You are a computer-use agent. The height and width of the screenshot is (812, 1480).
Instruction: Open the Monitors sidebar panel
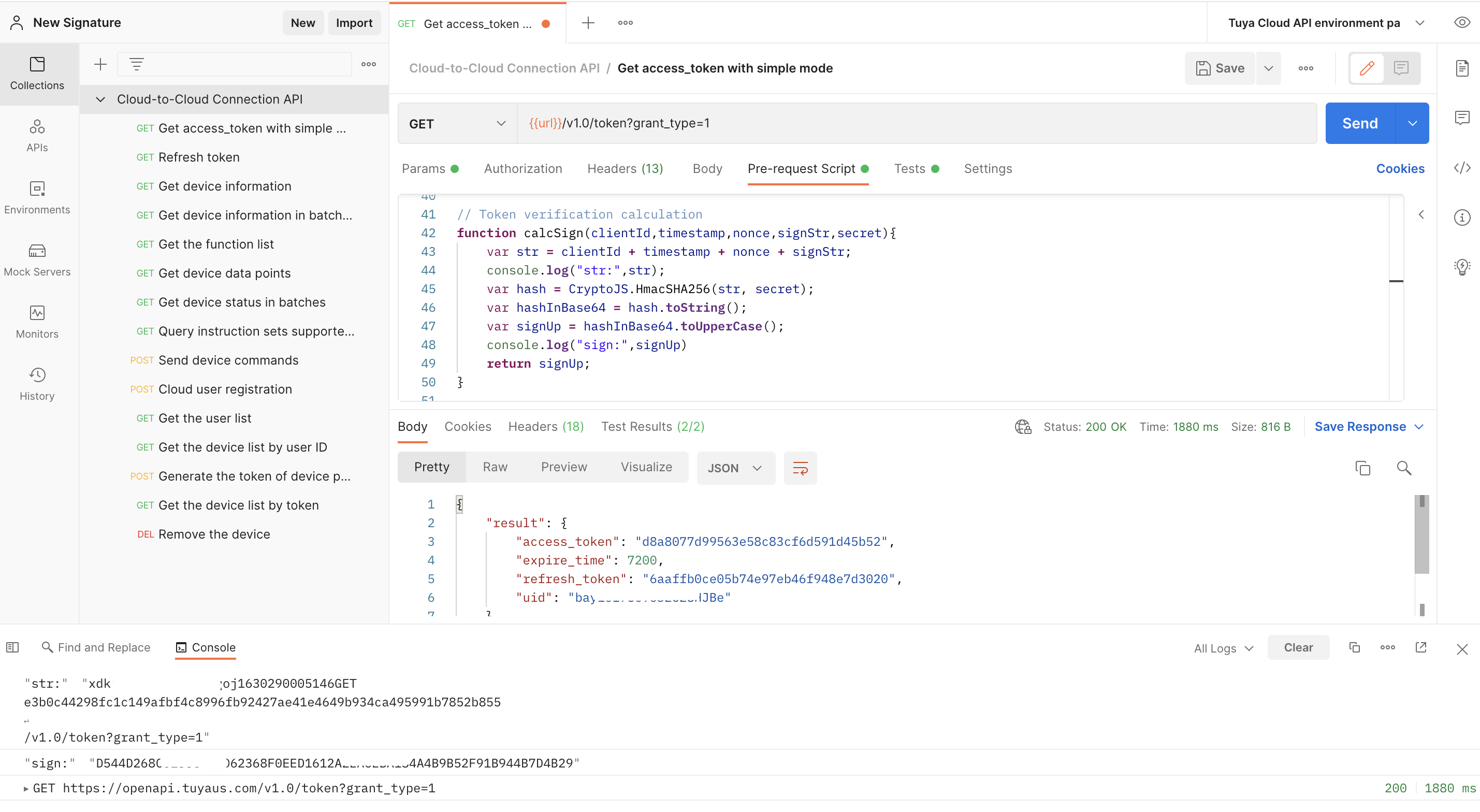click(37, 322)
